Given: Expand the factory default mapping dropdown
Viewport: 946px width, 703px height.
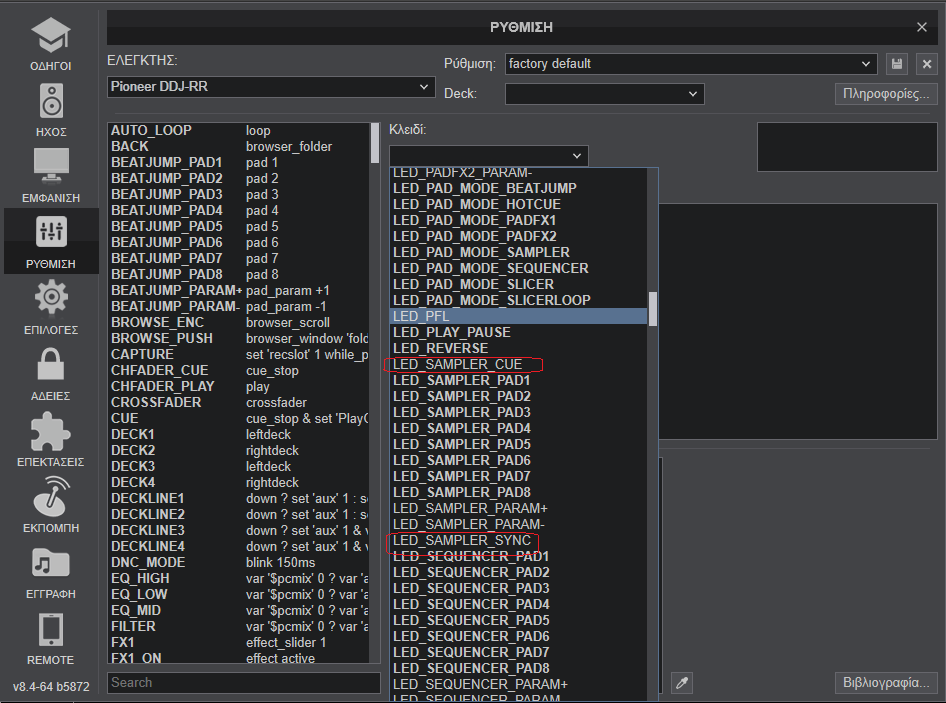Looking at the screenshot, I should pyautogui.click(x=690, y=64).
